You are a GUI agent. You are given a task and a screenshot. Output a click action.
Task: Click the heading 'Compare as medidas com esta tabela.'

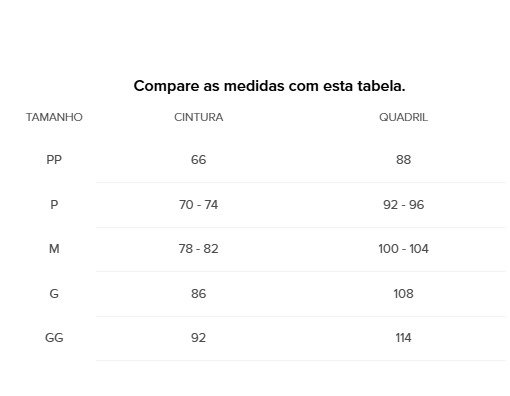coord(269,86)
